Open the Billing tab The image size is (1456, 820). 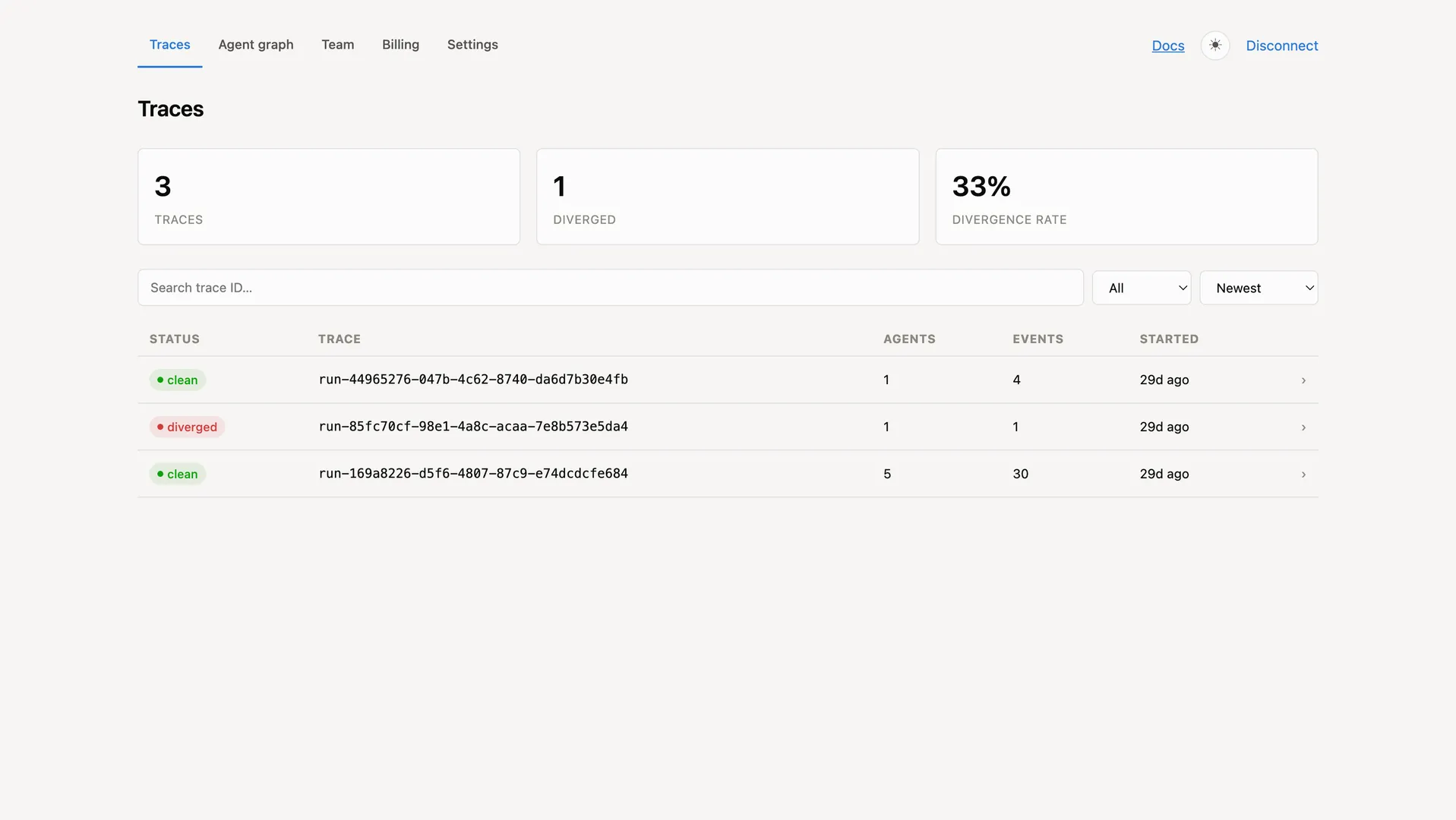[x=400, y=45]
